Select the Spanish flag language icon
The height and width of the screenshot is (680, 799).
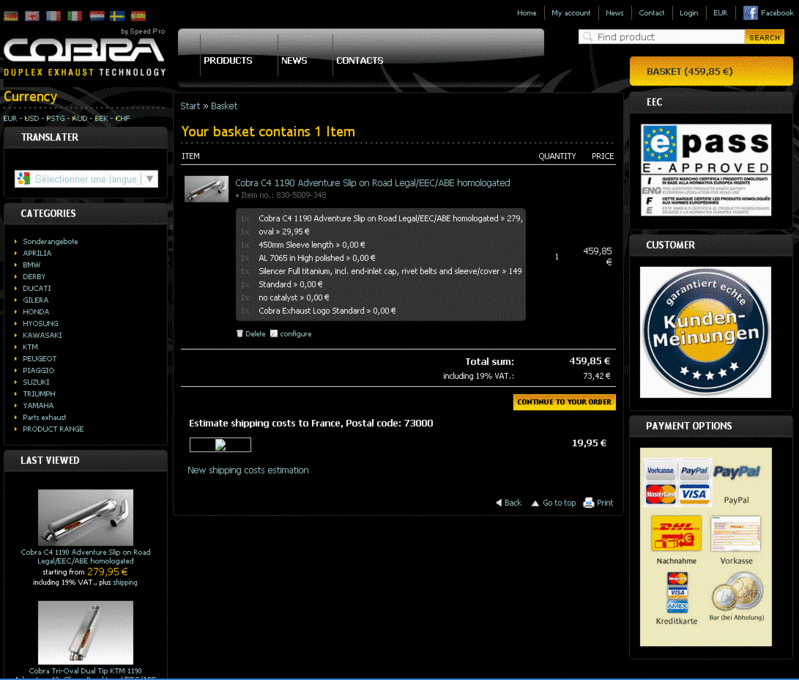138,16
